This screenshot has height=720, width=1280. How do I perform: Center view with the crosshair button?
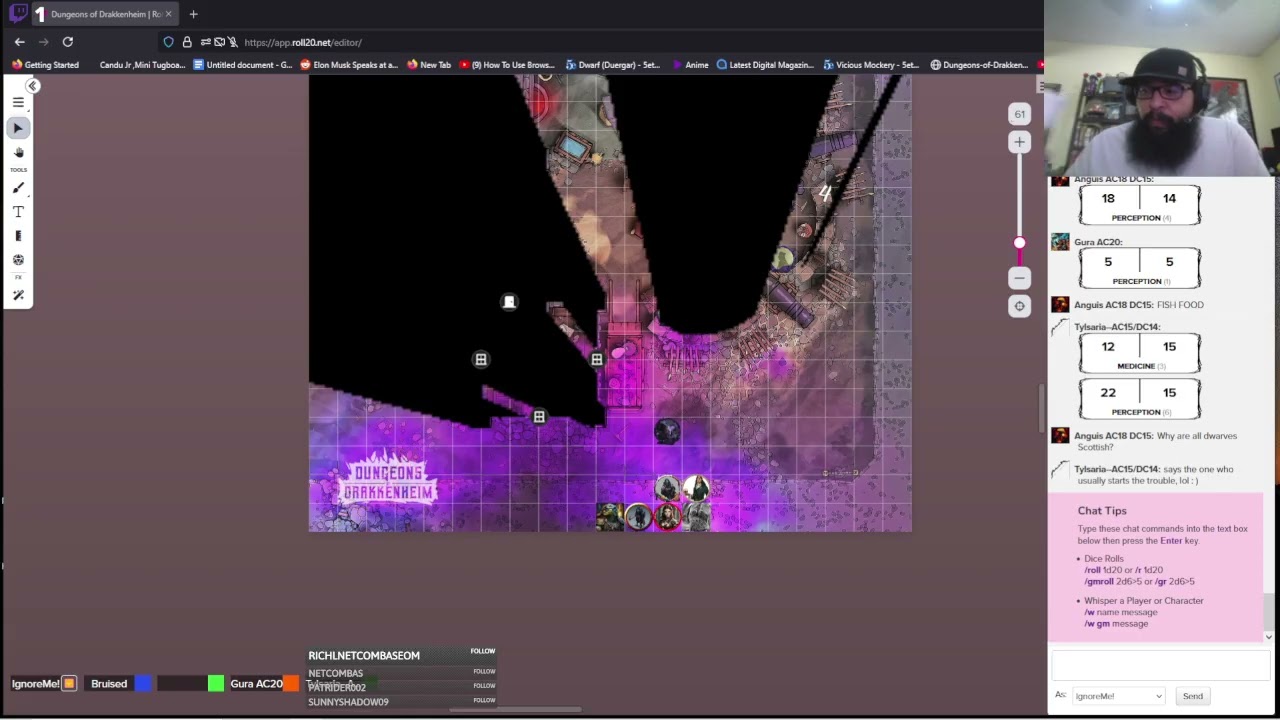click(1019, 306)
